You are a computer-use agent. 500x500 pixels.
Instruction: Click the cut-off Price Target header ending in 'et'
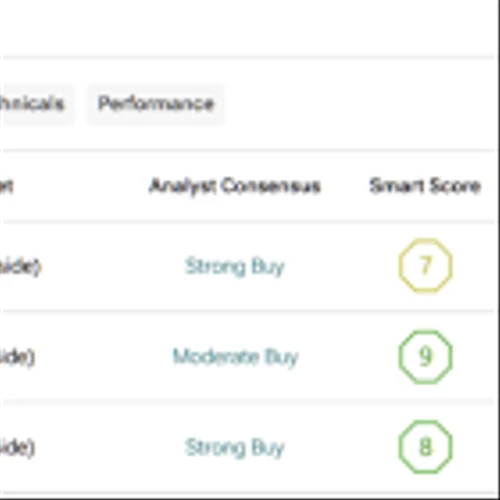[6, 186]
